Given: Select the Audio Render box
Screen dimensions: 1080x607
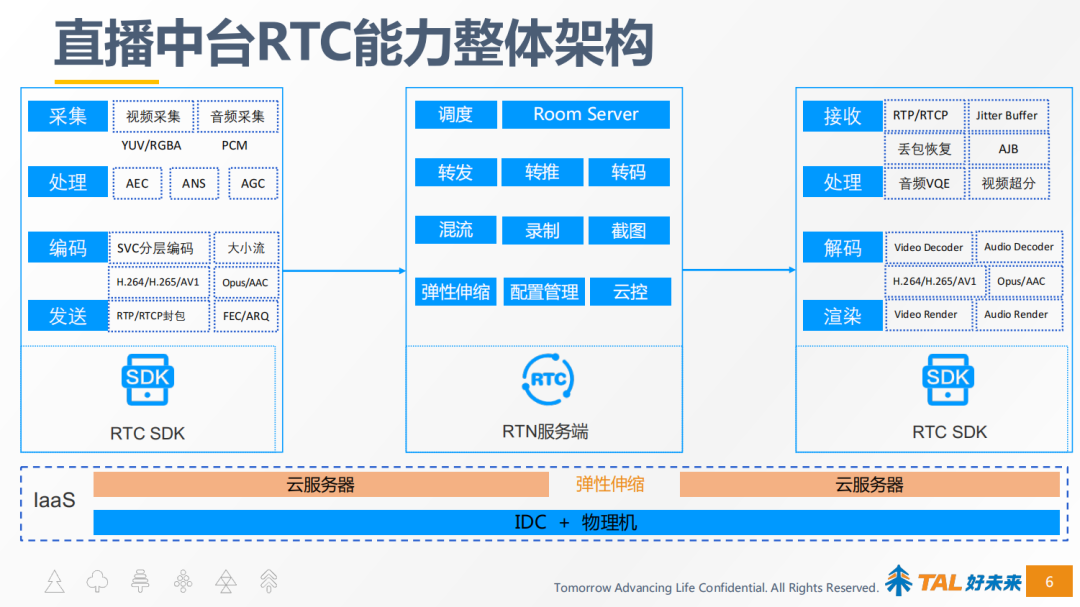Looking at the screenshot, I should (1019, 314).
